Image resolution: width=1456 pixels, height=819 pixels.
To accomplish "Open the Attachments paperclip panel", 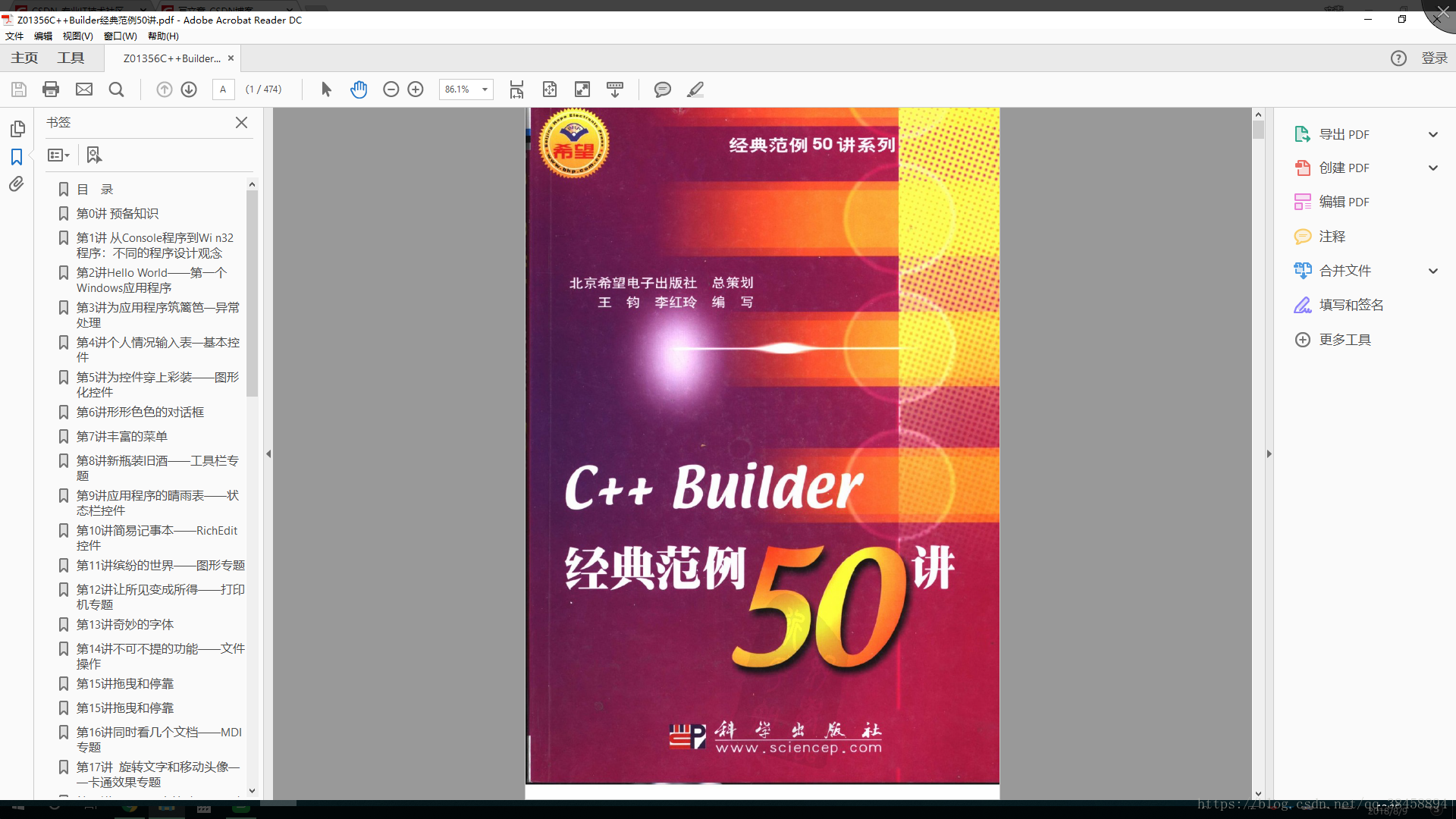I will (x=17, y=184).
